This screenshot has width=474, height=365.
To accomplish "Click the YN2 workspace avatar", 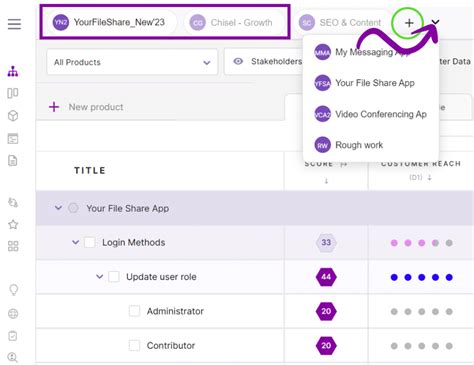I will [x=61, y=22].
